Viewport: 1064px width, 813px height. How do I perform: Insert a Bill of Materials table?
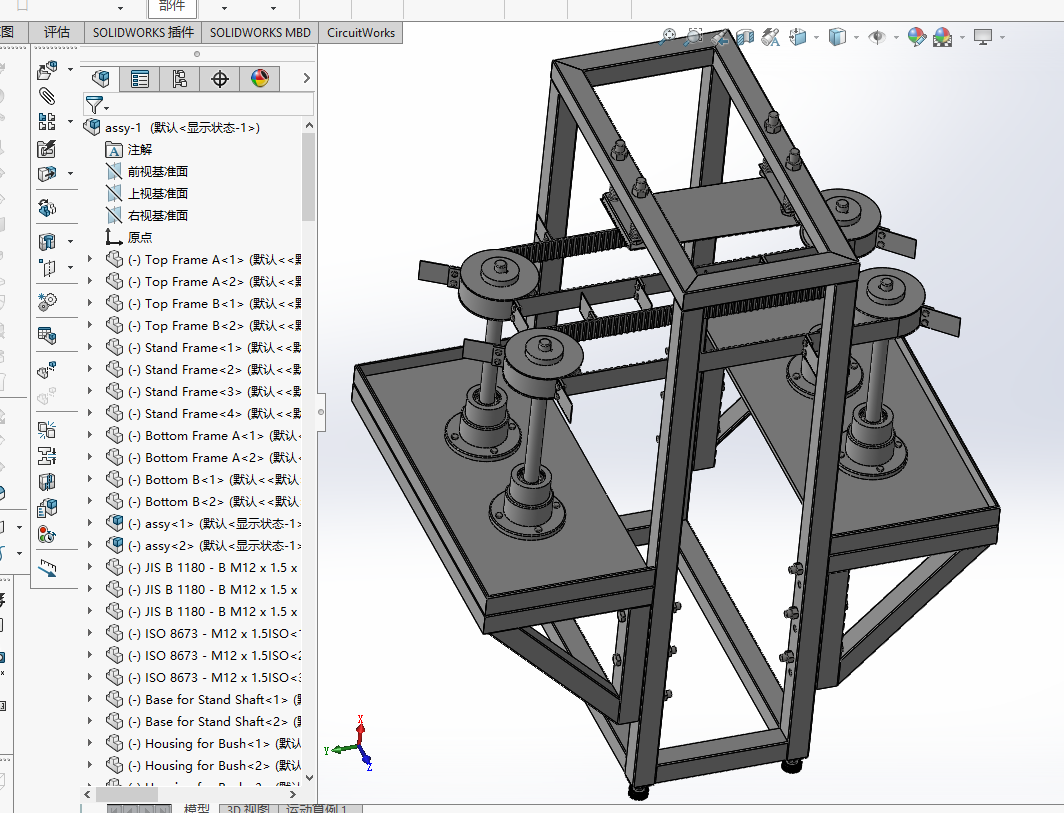47,335
